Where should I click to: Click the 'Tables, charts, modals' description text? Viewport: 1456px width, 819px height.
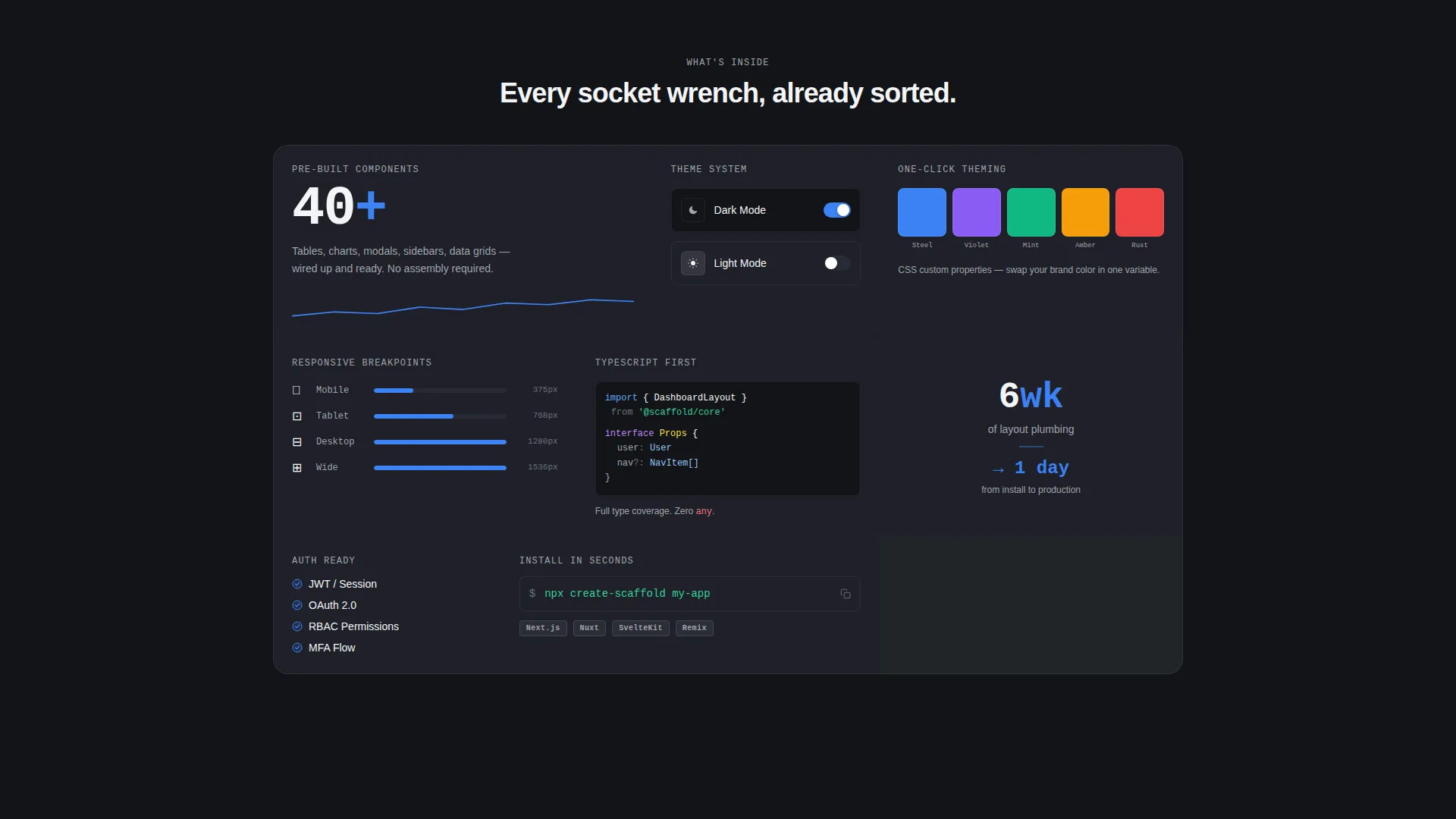tap(401, 259)
